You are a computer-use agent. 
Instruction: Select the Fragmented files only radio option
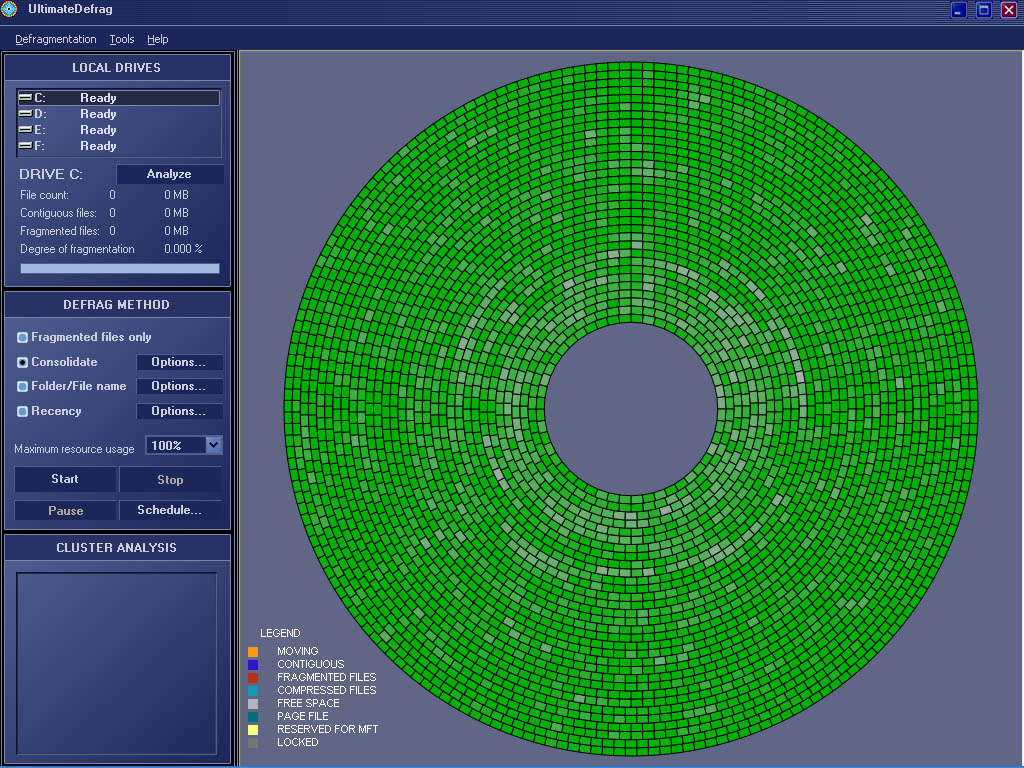click(23, 338)
